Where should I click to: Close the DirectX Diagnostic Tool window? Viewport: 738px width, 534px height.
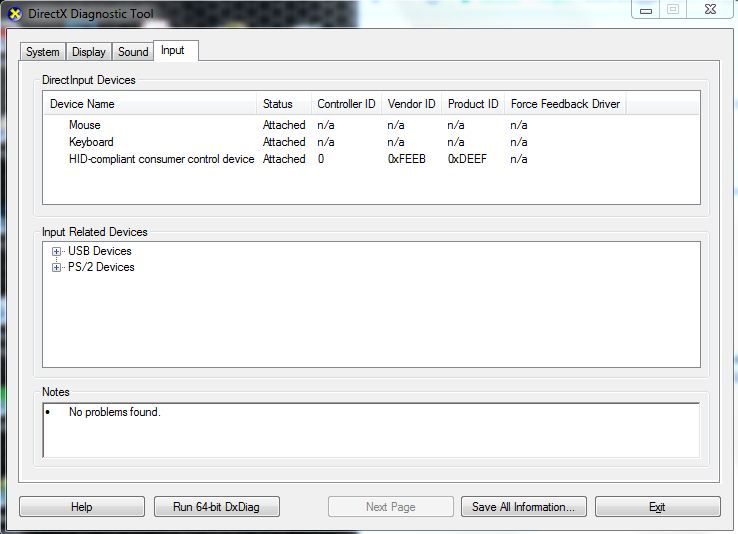(710, 10)
